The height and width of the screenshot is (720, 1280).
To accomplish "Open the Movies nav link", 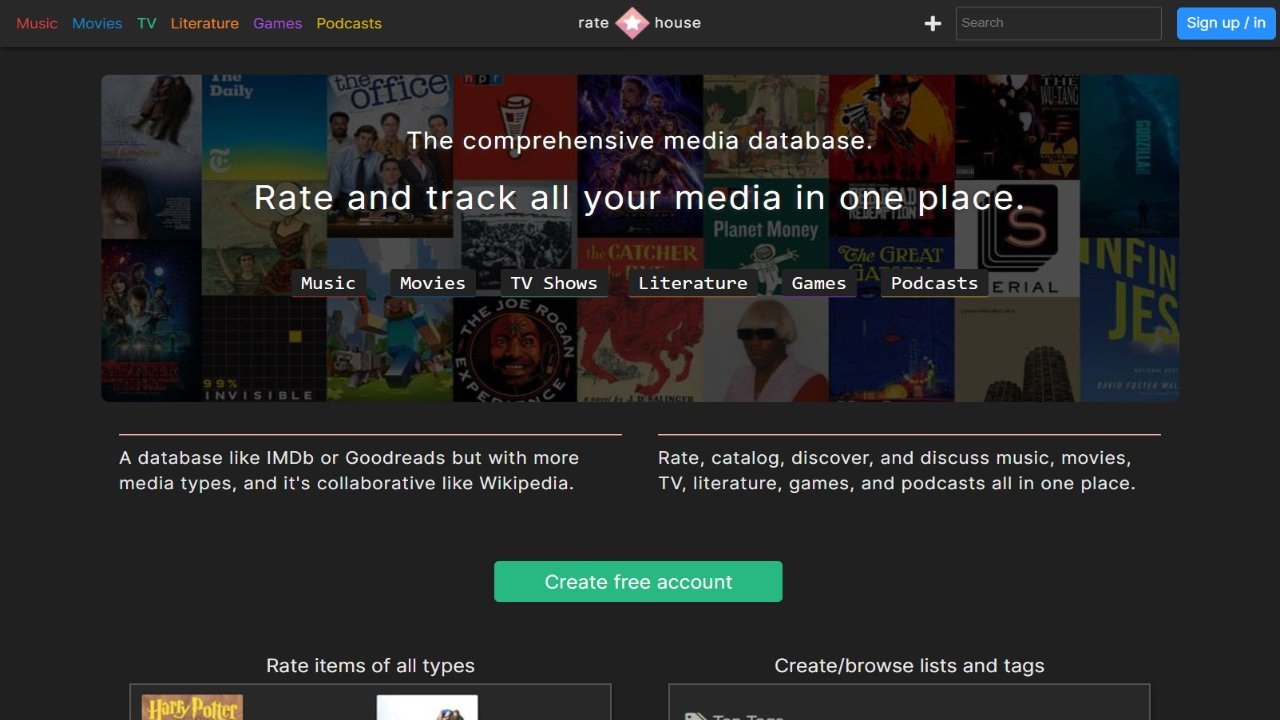I will [97, 23].
